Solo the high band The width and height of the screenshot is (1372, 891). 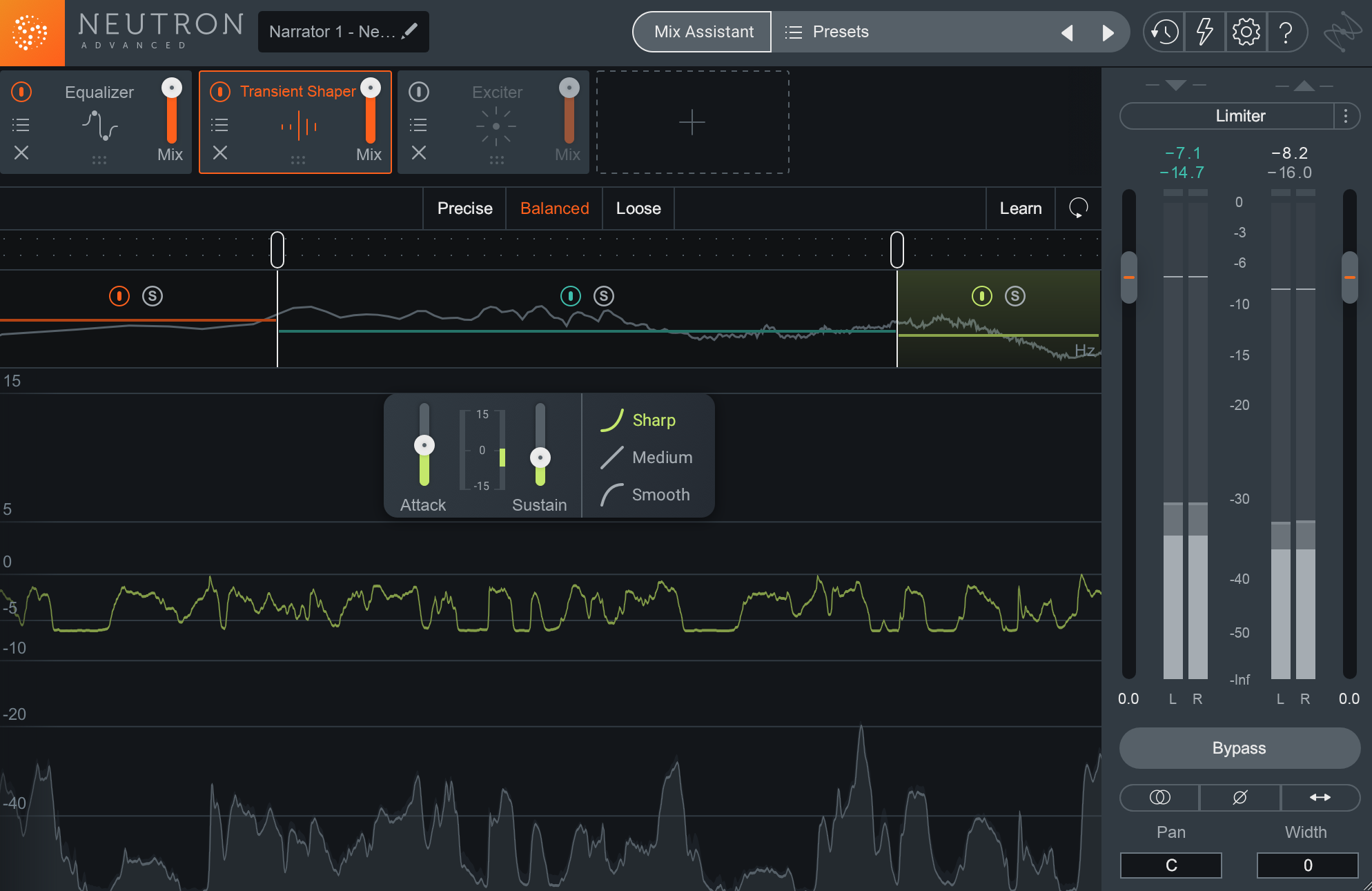click(x=1015, y=296)
